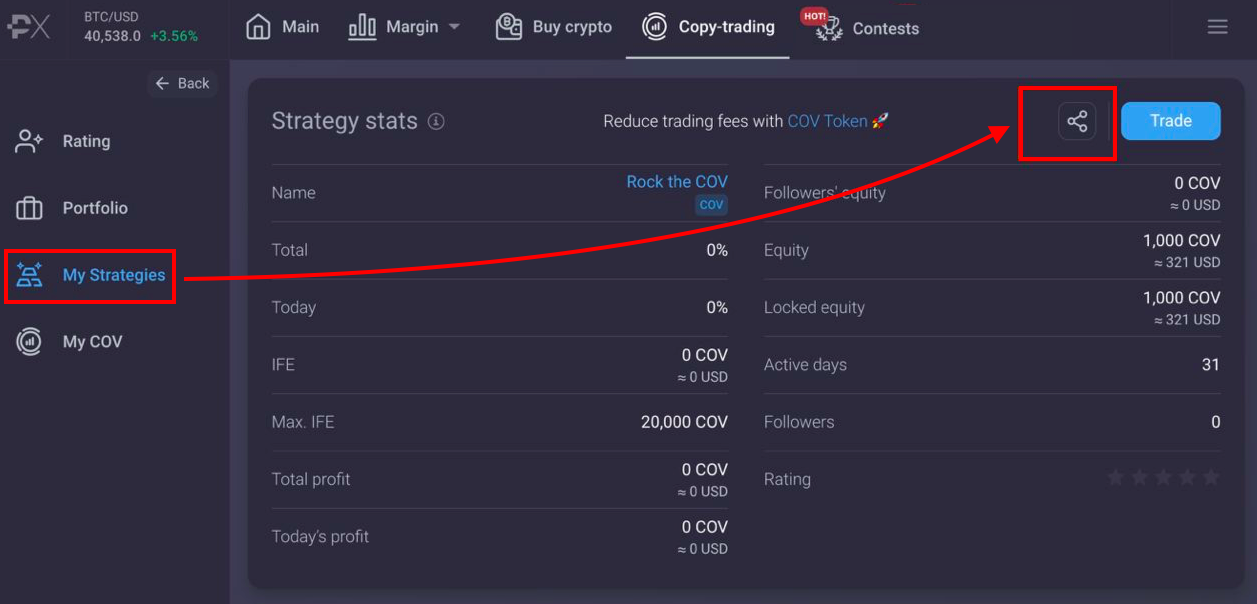Viewport: 1257px width, 604px height.
Task: Select My Strategies in the sidebar
Action: tap(113, 275)
